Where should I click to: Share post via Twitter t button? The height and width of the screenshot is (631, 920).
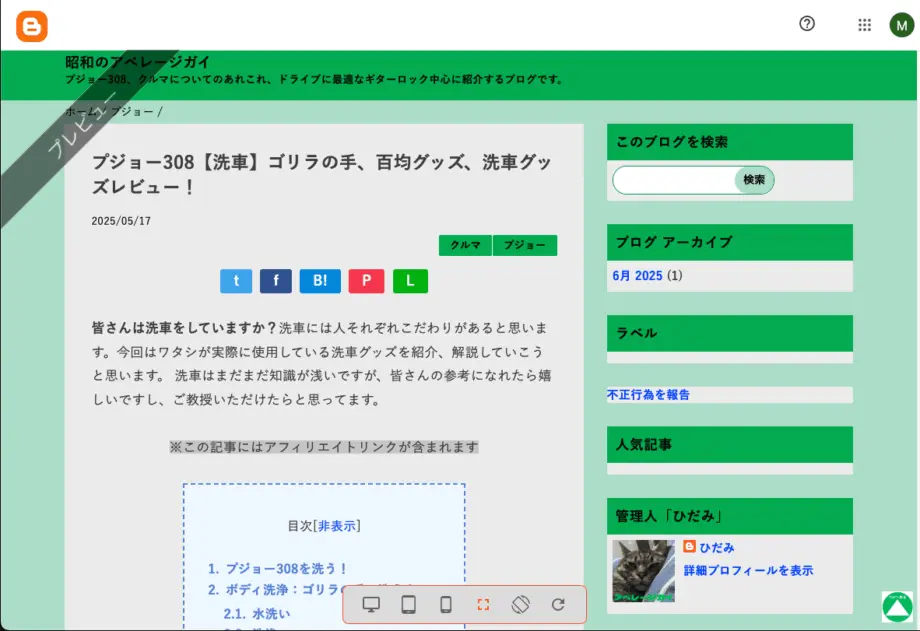(x=236, y=281)
